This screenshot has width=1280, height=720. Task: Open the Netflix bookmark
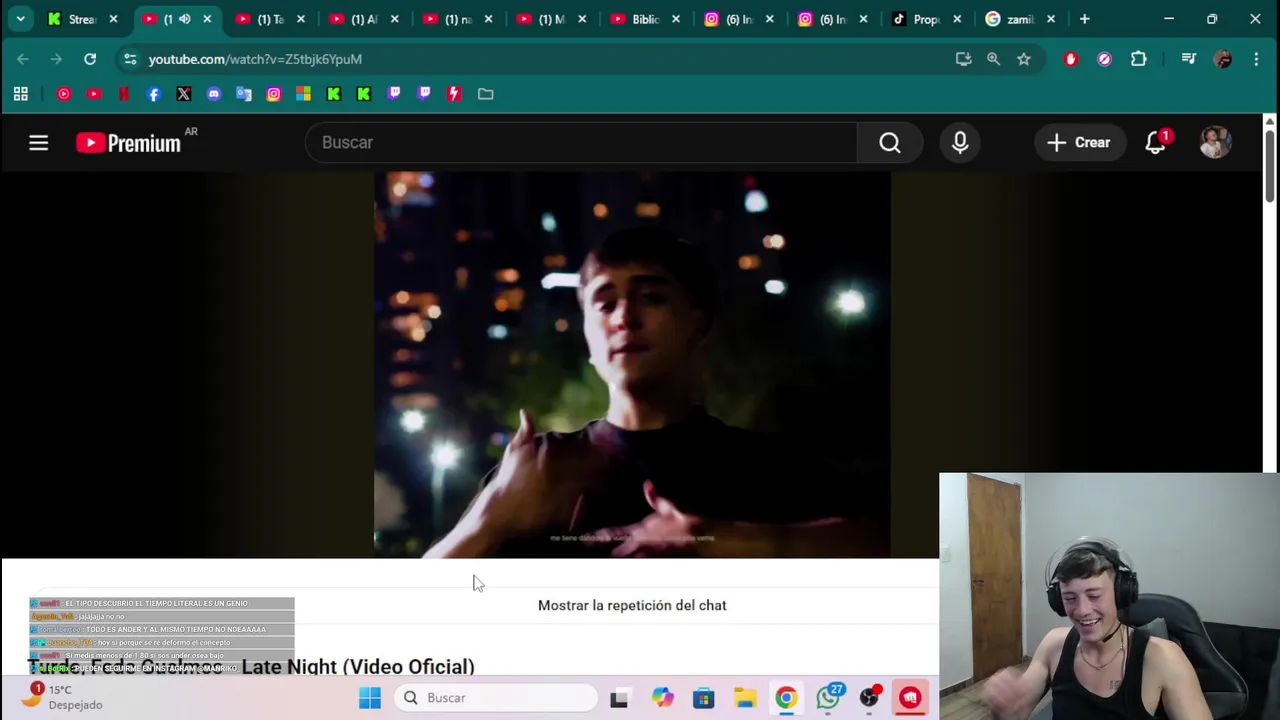[x=123, y=94]
